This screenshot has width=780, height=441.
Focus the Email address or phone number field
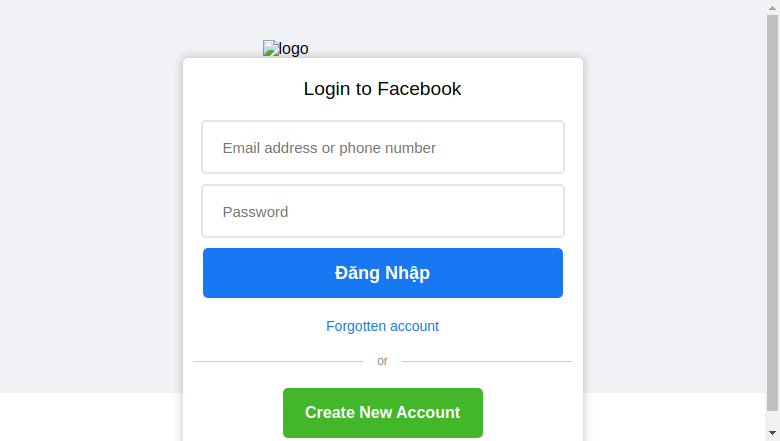tap(383, 147)
